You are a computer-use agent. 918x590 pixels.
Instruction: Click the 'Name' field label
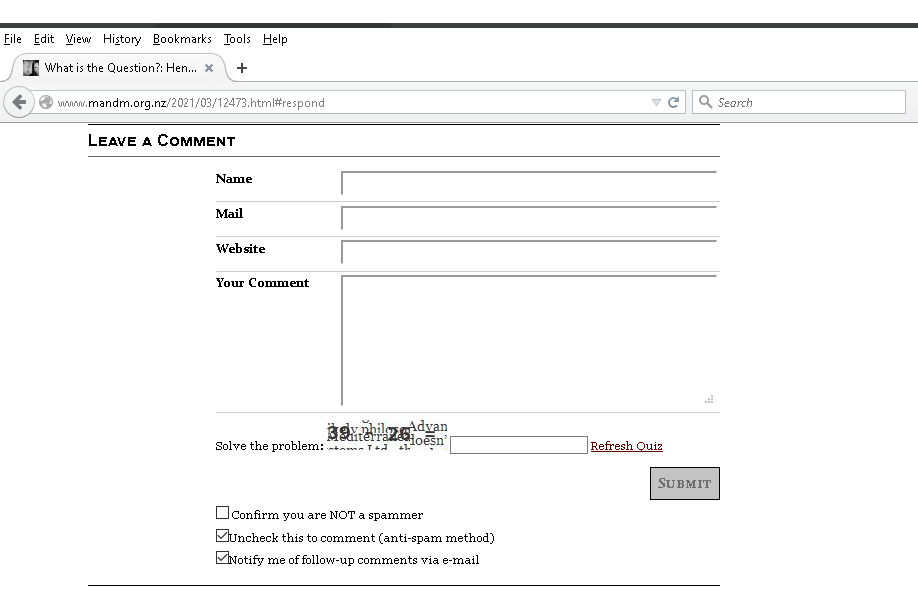point(234,179)
